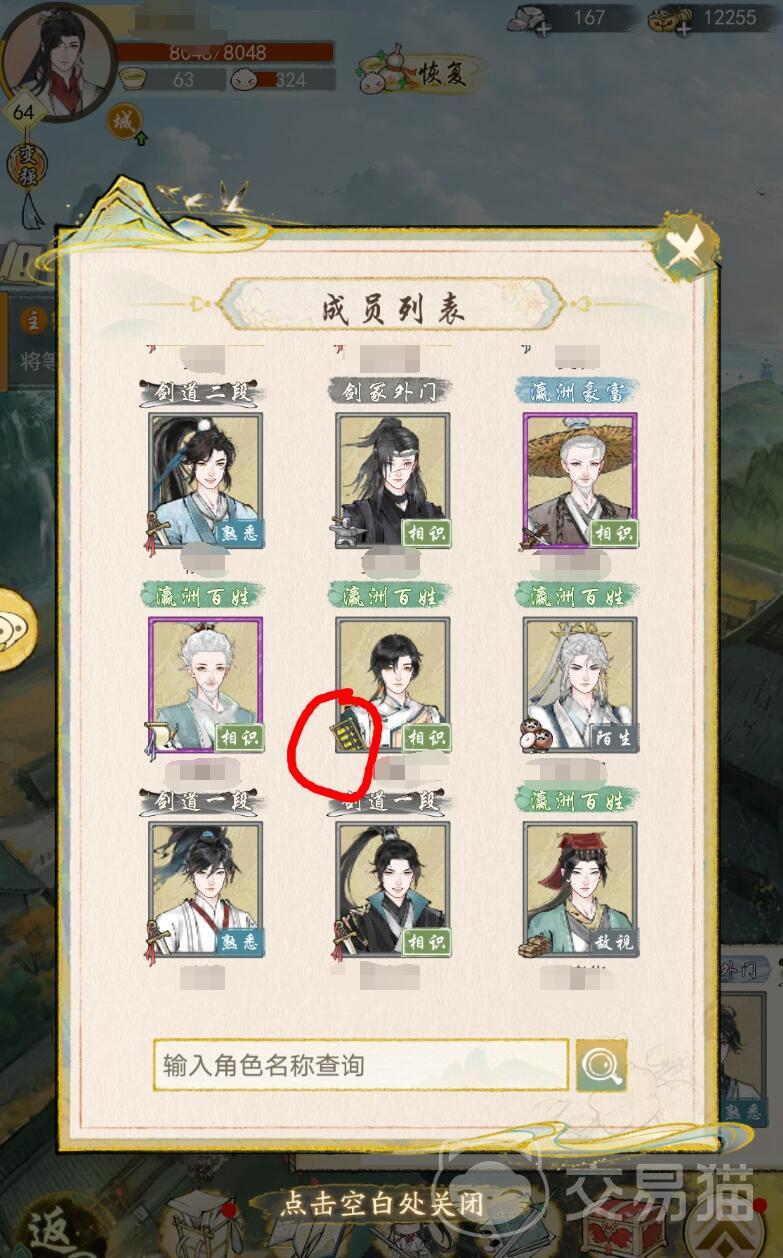Image resolution: width=783 pixels, height=1258 pixels.
Task: Open the 瀛洲豪富 member with straw hat
Action: point(580,479)
